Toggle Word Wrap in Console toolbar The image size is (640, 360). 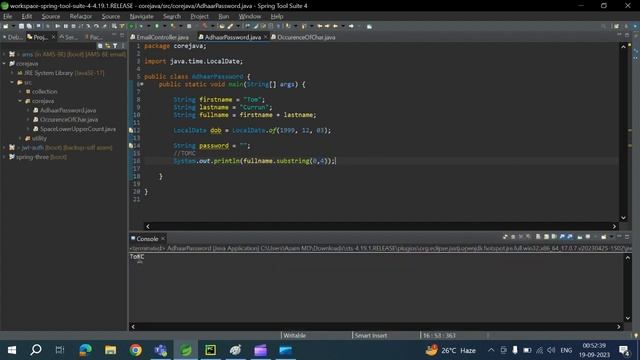(554, 237)
